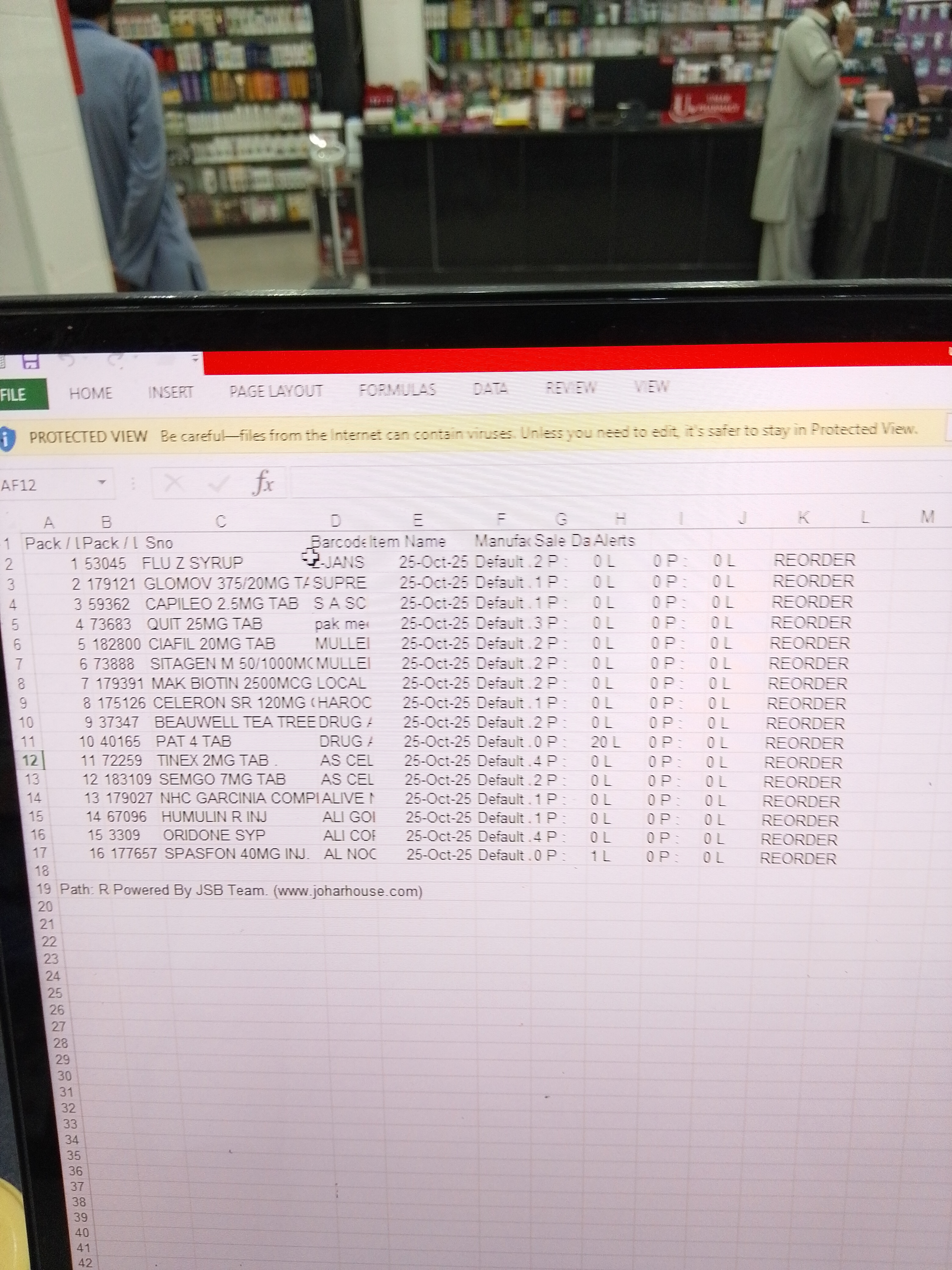Click the FLU Z SYRUP cell
952x1270 pixels.
(x=193, y=563)
